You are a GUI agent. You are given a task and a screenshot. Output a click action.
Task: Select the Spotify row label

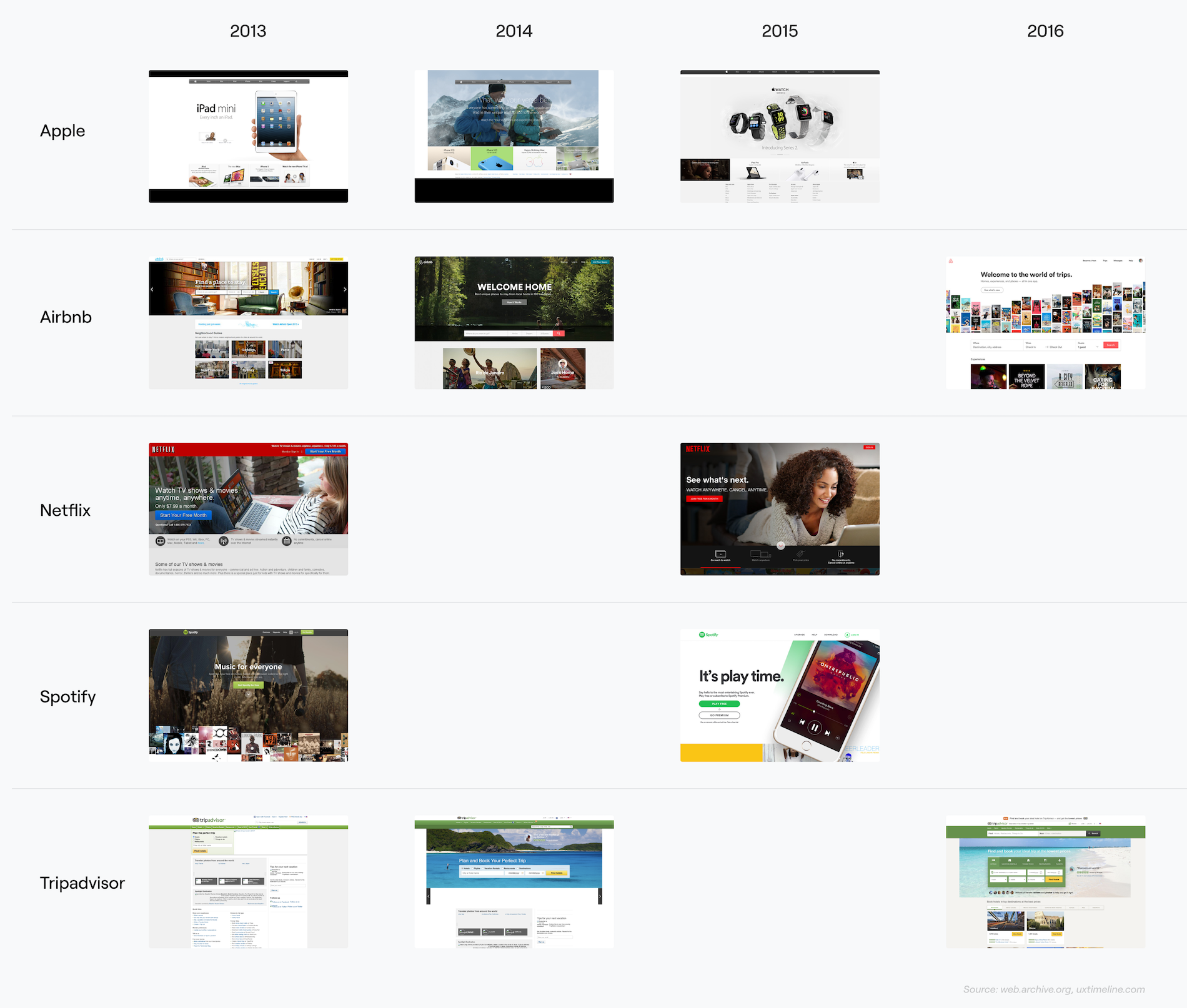(x=67, y=697)
